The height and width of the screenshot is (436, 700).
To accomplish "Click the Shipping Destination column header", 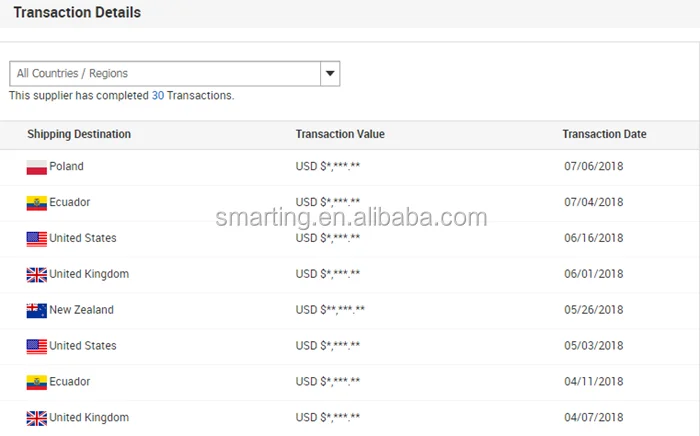I will click(x=79, y=134).
